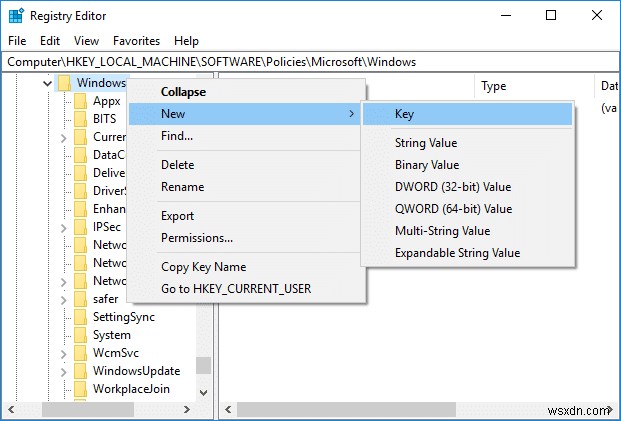The height and width of the screenshot is (421, 621).
Task: Select Key in the New submenu
Action: (468, 114)
